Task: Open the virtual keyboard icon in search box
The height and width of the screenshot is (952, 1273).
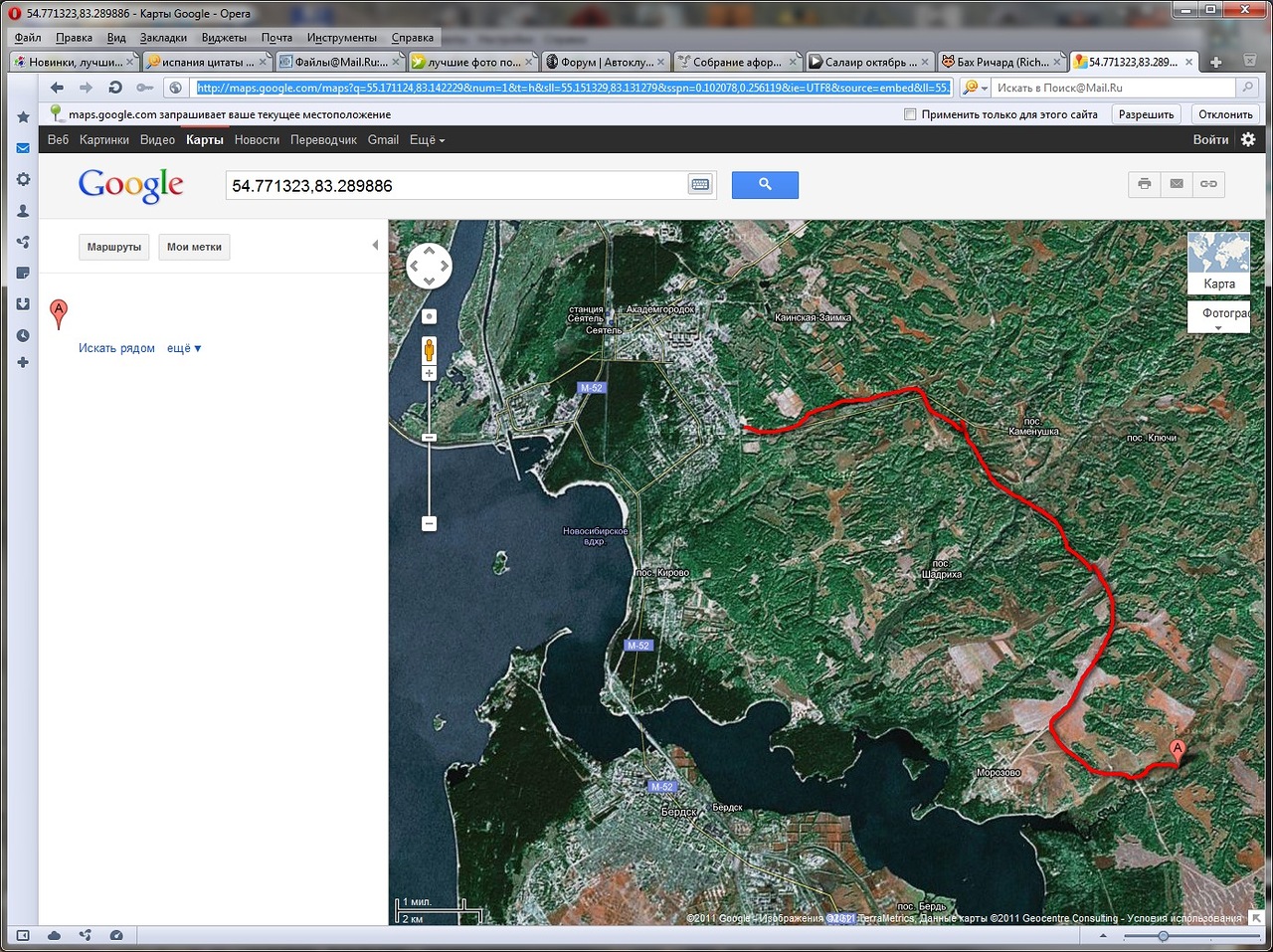Action: point(700,185)
